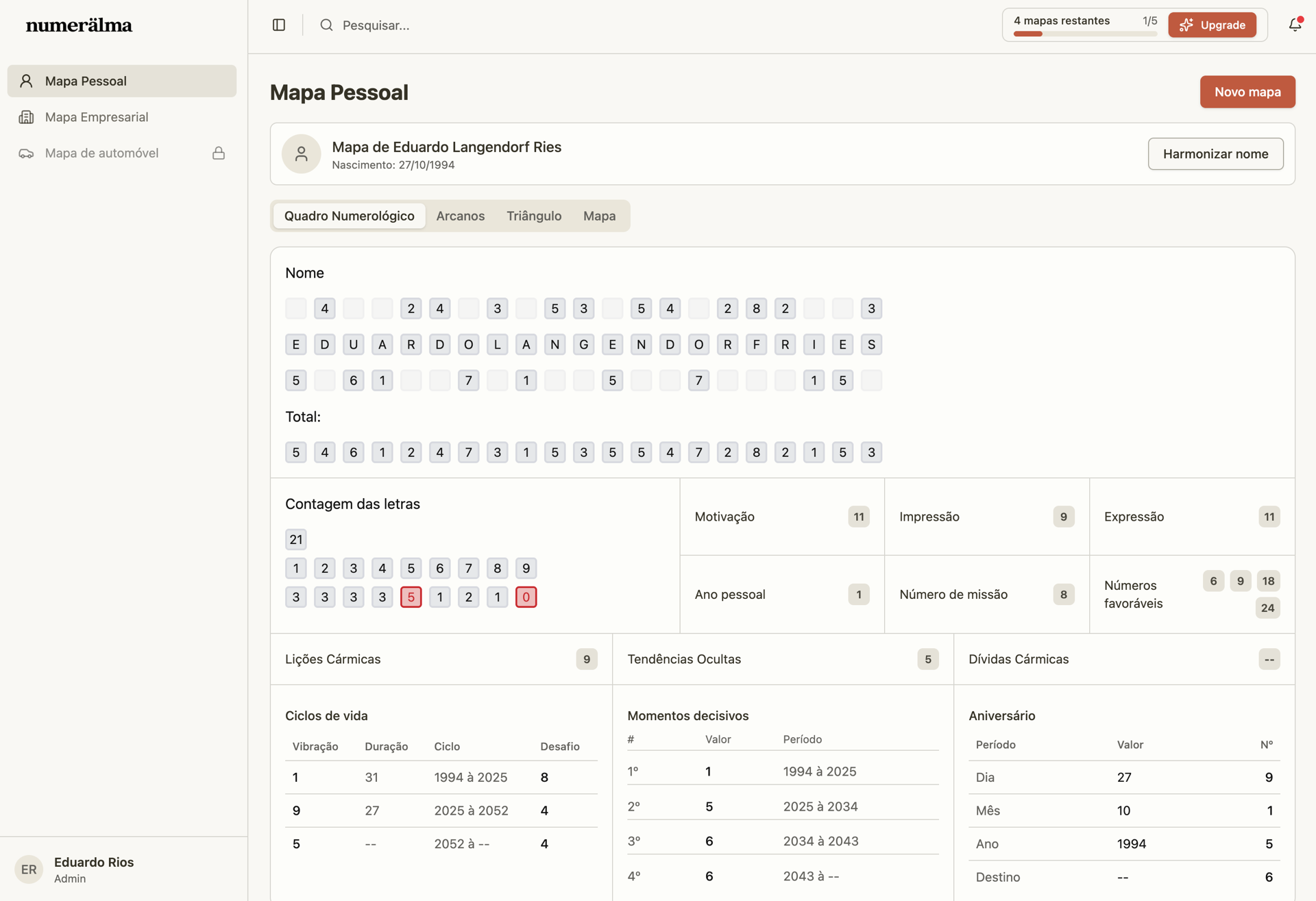
Task: Click favorable number 24
Action: tap(1268, 608)
